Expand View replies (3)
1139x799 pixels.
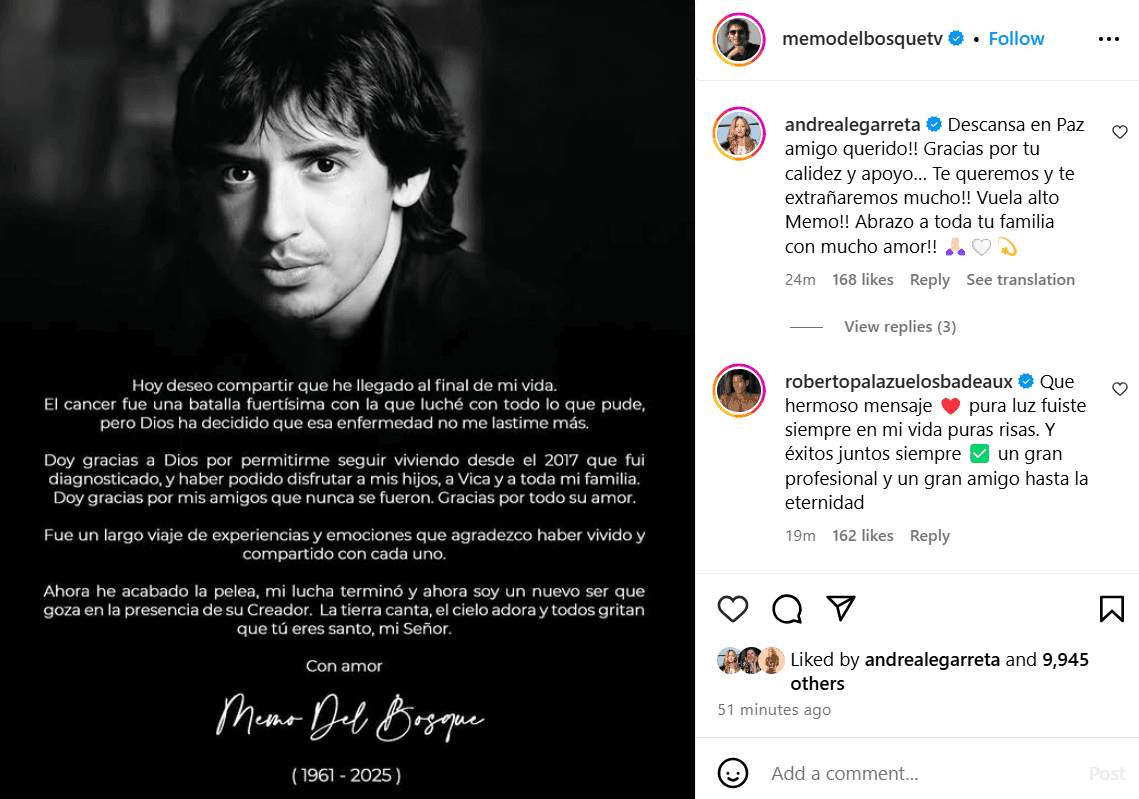click(900, 327)
